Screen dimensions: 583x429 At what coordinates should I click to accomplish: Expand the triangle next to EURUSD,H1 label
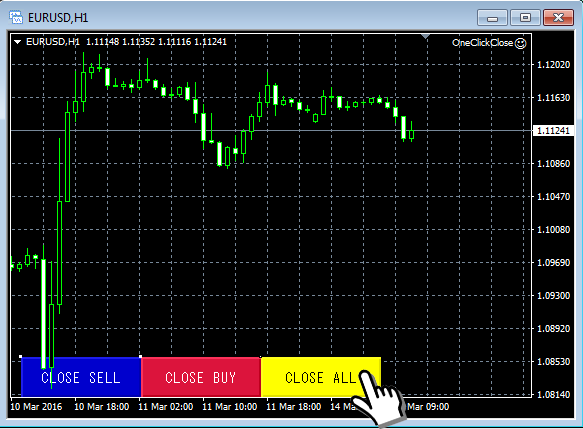click(x=17, y=42)
